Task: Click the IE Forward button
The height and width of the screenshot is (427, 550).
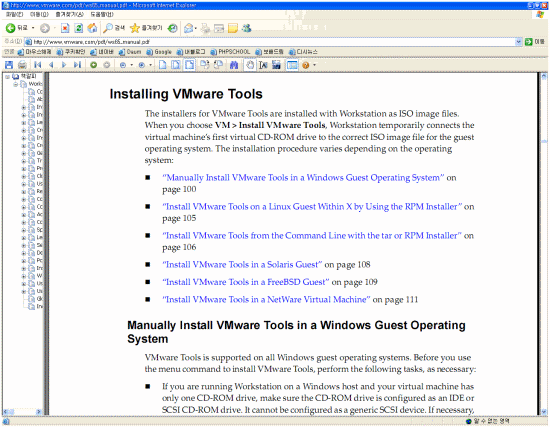Action: pyautogui.click(x=45, y=28)
